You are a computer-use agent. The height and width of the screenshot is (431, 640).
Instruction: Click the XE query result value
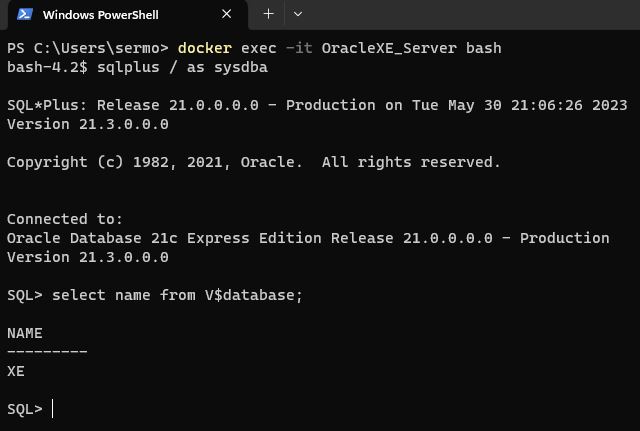coord(16,371)
